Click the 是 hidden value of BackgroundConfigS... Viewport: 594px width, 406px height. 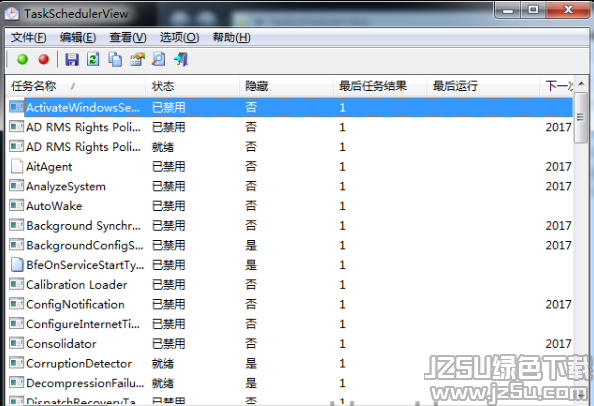click(251, 245)
